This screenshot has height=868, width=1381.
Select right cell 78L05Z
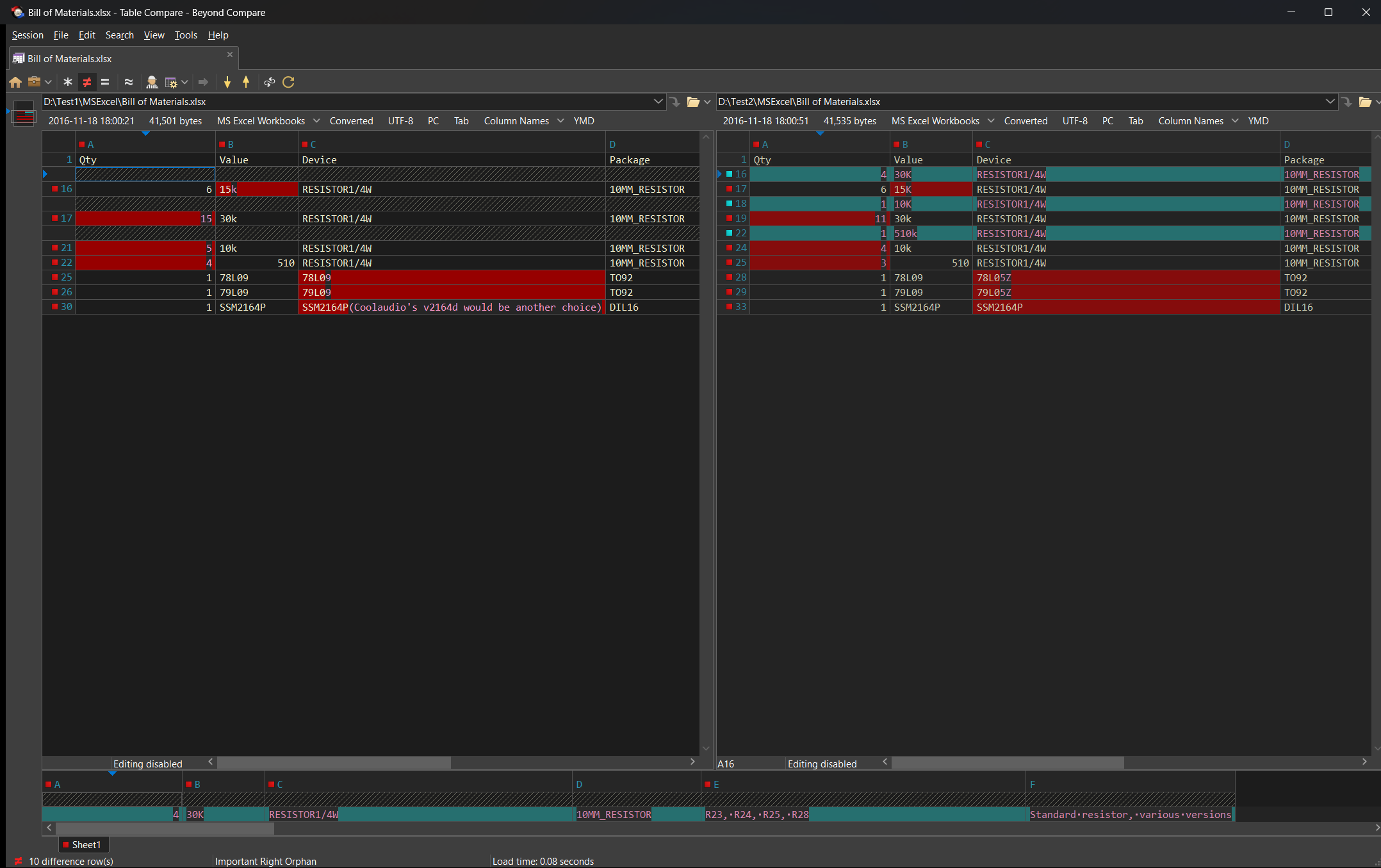pos(1126,278)
